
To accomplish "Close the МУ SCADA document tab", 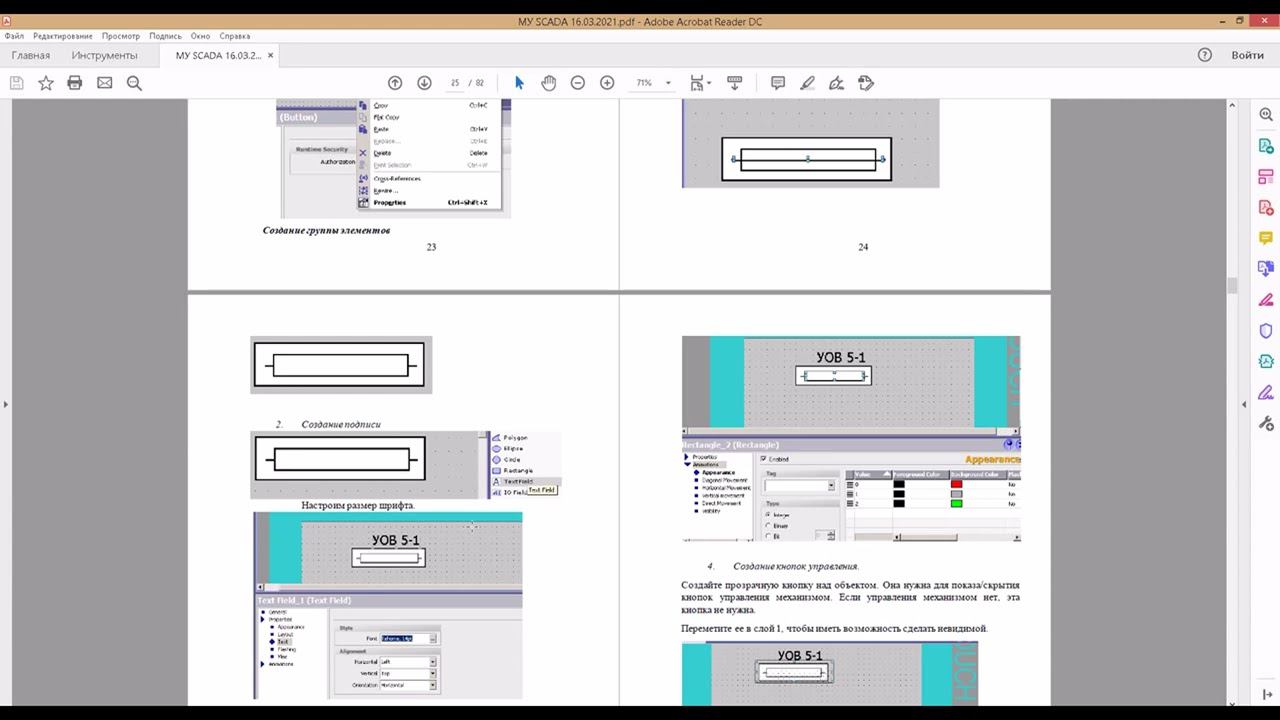I will [270, 55].
